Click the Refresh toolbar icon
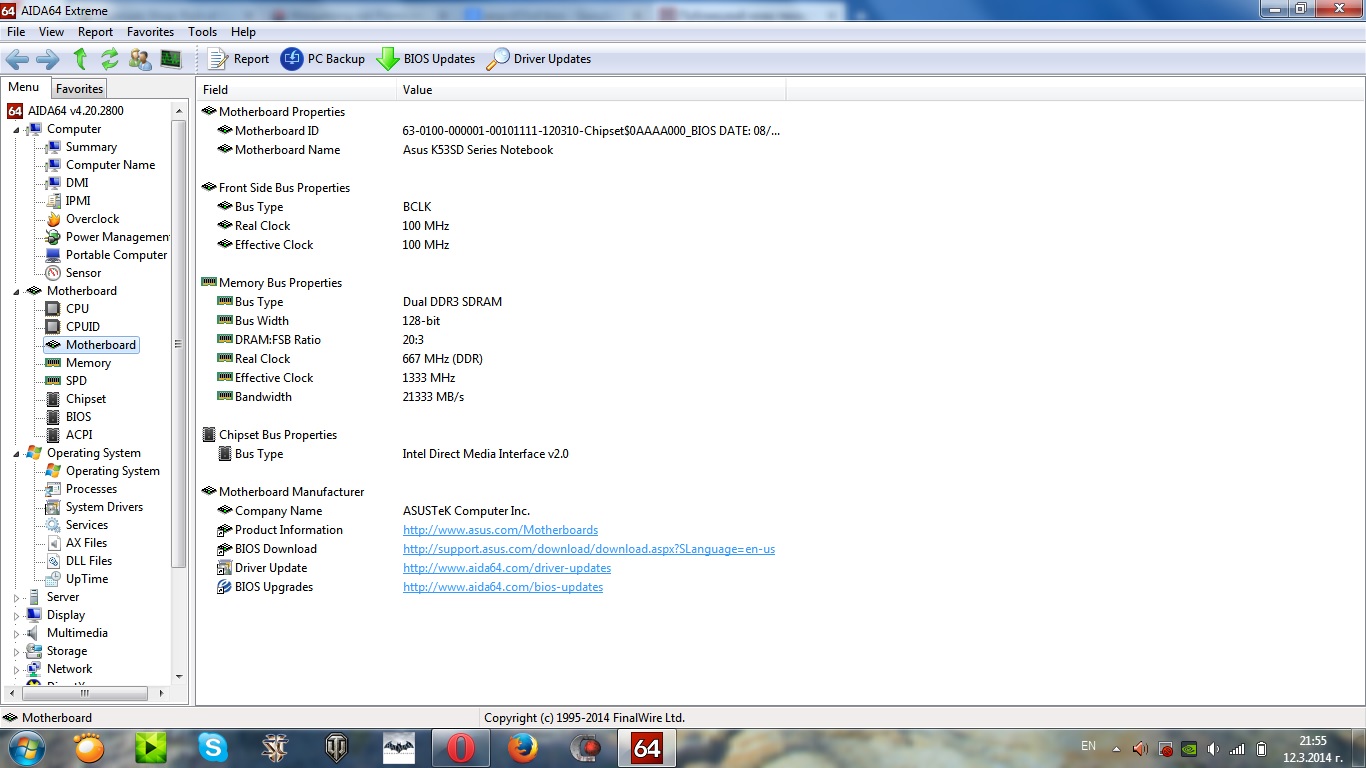This screenshot has height=768, width=1366. [110, 59]
